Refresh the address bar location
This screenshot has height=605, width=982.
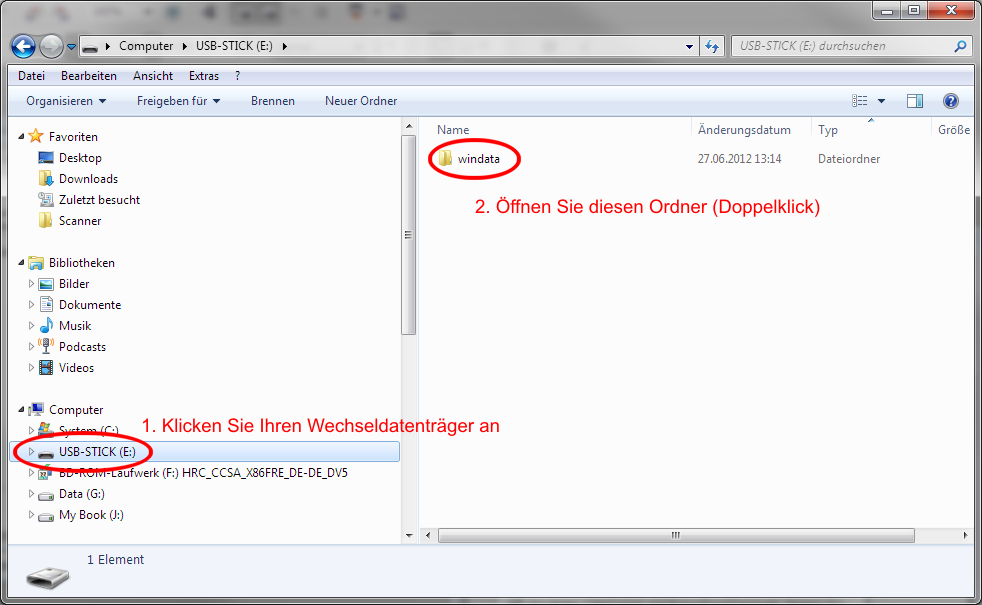coord(712,46)
